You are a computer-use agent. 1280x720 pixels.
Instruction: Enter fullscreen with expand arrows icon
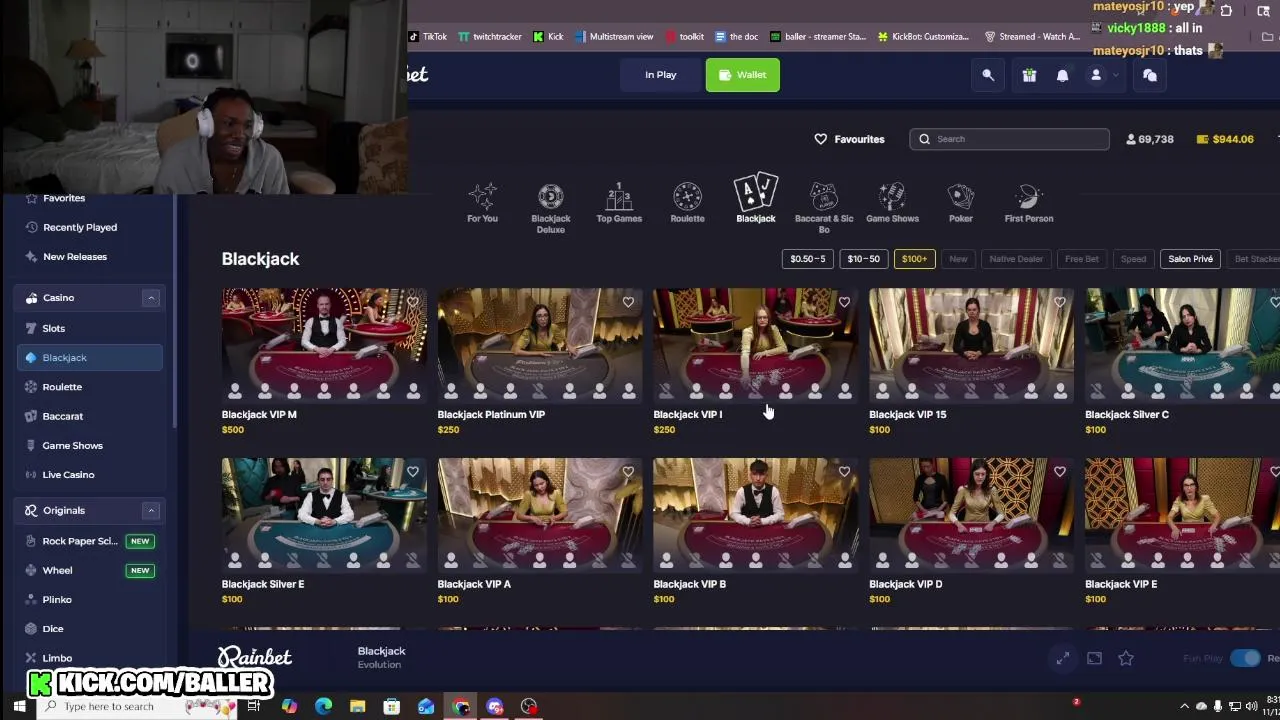1062,658
